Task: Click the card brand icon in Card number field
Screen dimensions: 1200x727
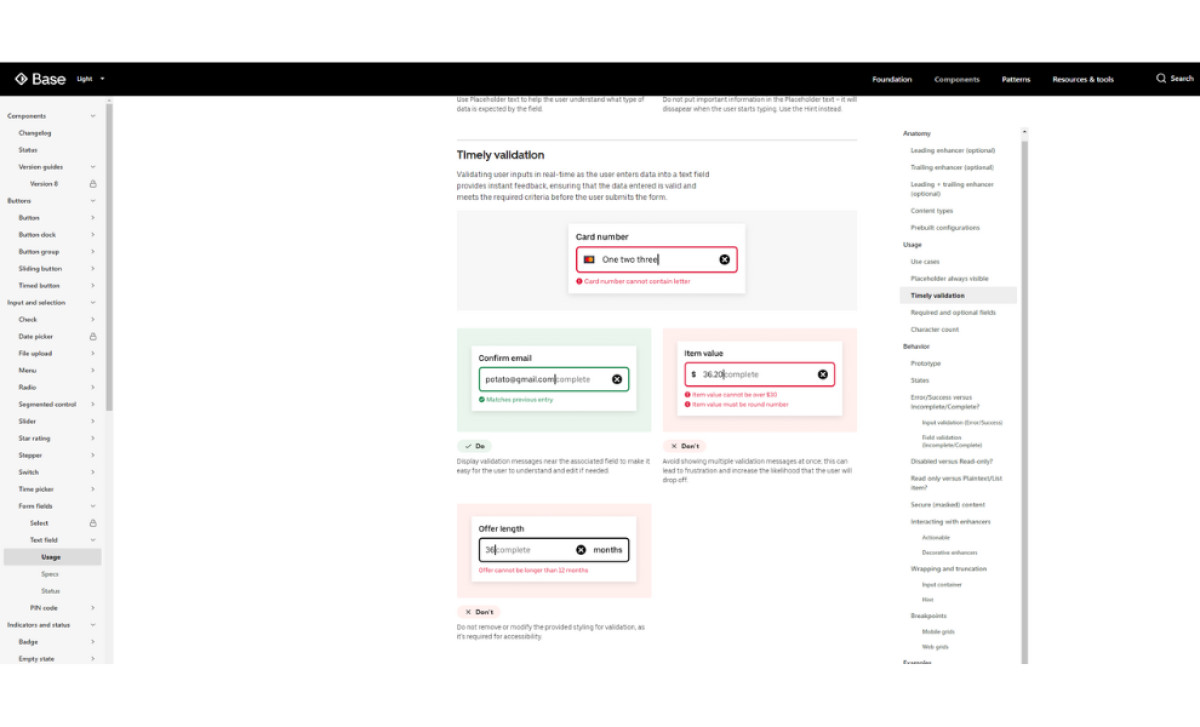Action: point(591,259)
